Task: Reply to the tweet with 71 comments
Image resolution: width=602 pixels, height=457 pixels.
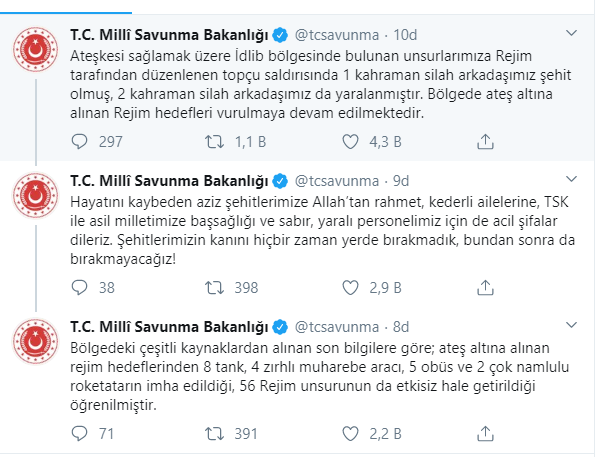Action: tap(79, 434)
